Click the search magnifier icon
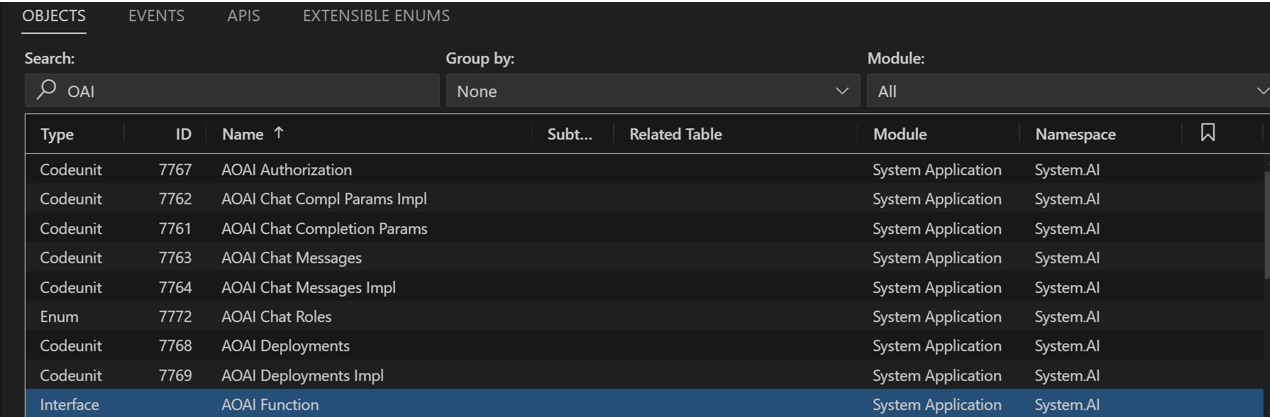Image resolution: width=1270 pixels, height=417 pixels. [x=45, y=92]
